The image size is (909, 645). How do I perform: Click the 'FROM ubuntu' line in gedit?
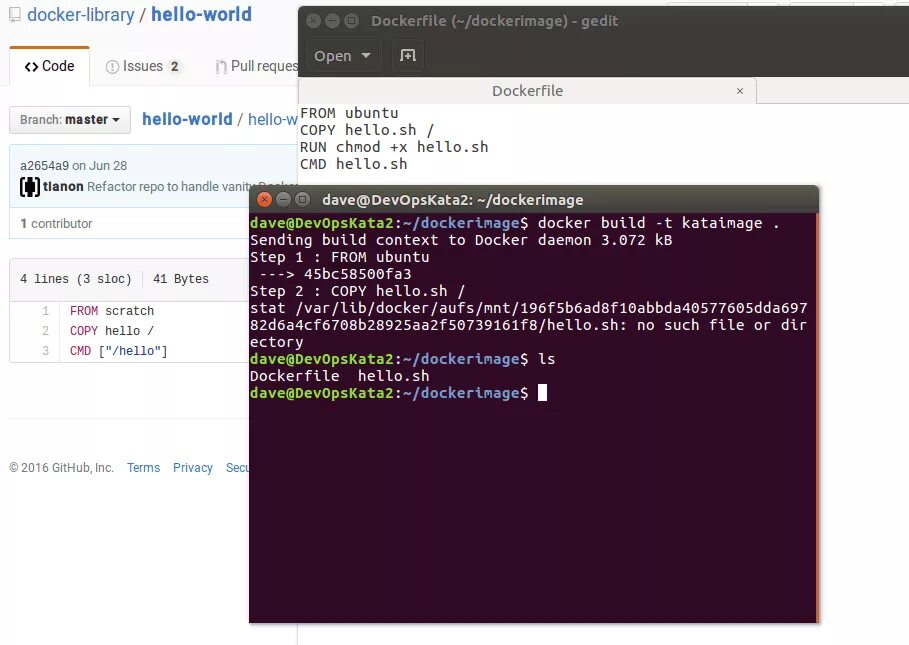pos(349,113)
